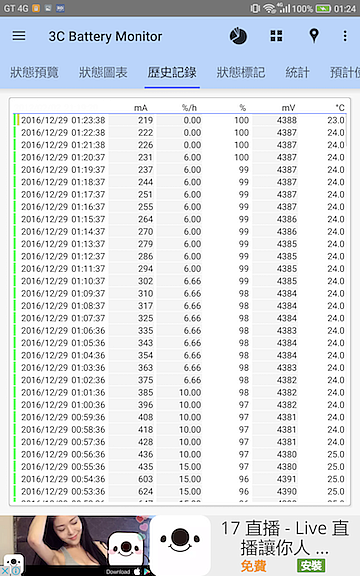Tap the 219 mA value
Viewport: 360px width, 576px height.
[x=145, y=120]
